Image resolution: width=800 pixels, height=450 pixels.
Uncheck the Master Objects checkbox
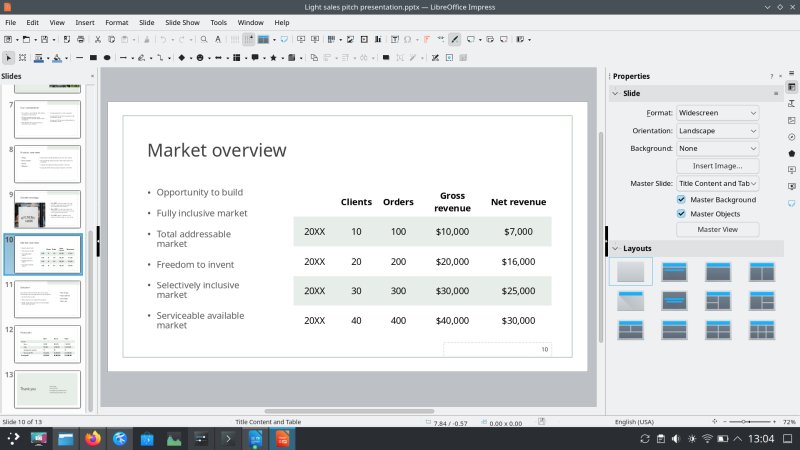(x=682, y=214)
